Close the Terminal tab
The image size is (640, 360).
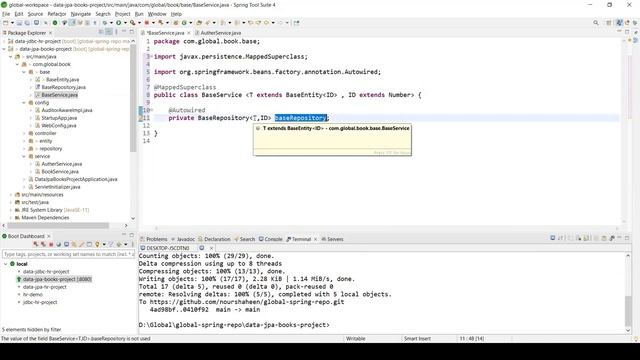click(315, 239)
